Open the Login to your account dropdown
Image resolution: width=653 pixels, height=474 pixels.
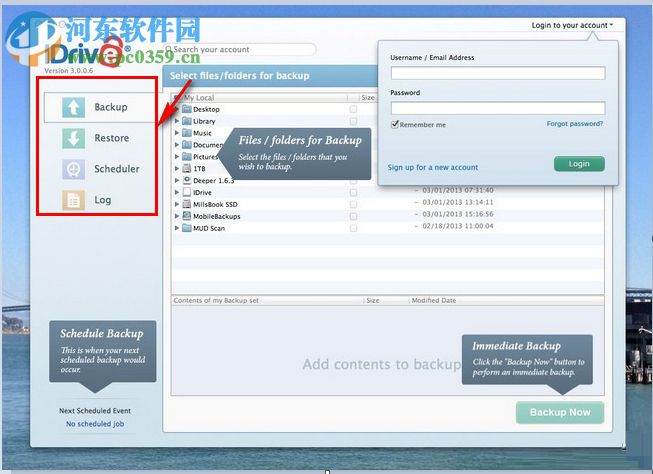(572, 25)
